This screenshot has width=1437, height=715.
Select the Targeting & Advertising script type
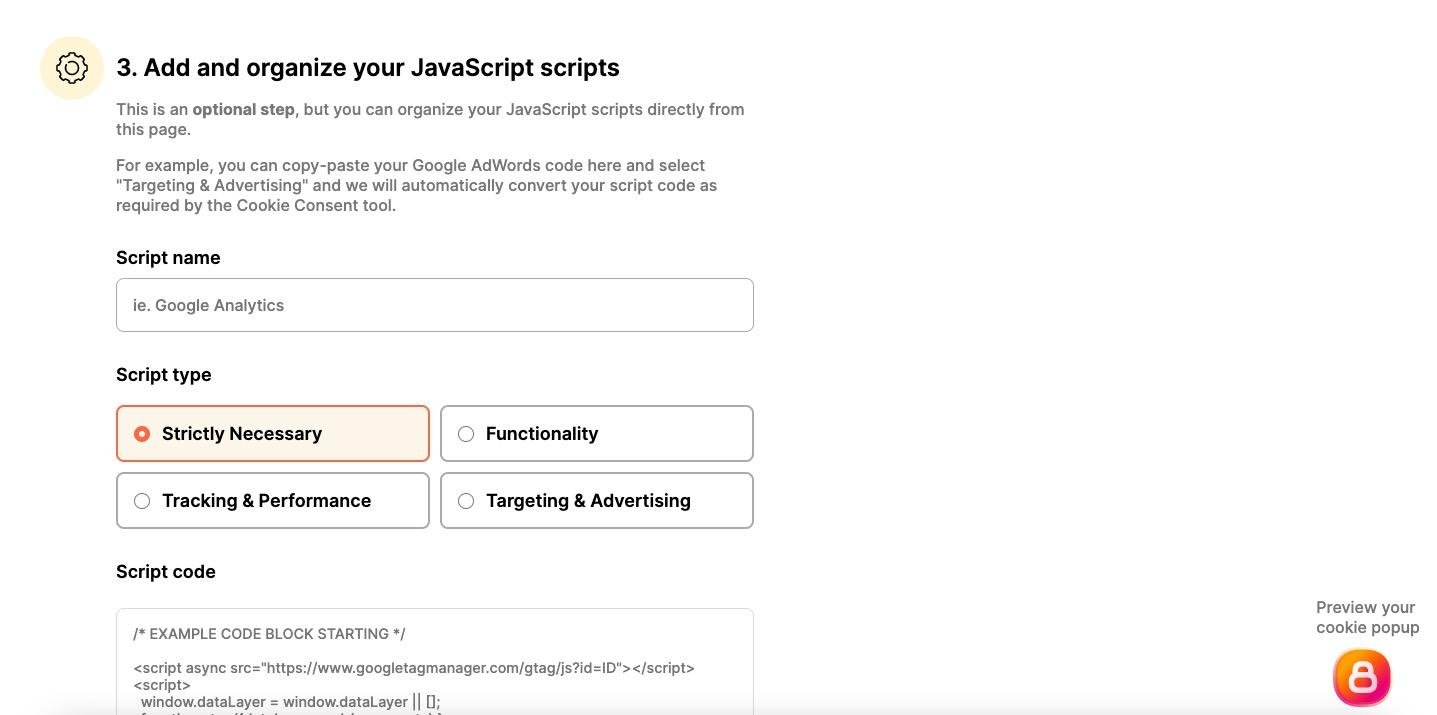[x=596, y=501]
